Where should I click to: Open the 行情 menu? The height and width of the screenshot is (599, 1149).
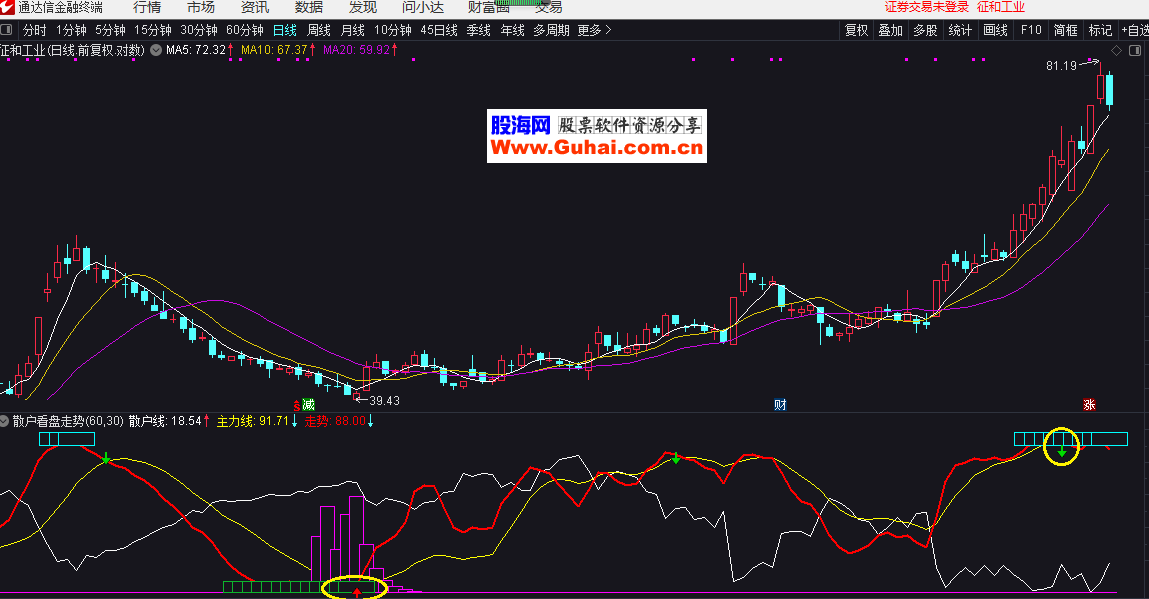coord(147,8)
